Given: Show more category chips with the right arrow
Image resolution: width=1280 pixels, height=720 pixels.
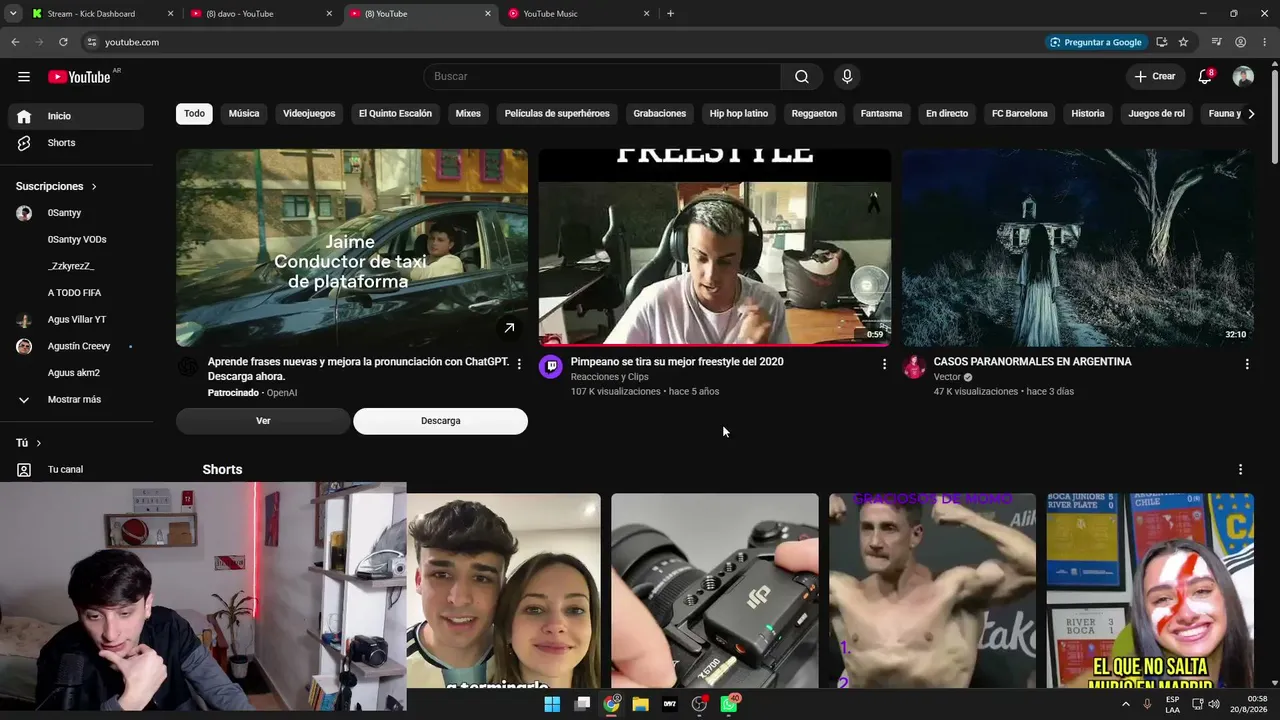Looking at the screenshot, I should [1250, 114].
